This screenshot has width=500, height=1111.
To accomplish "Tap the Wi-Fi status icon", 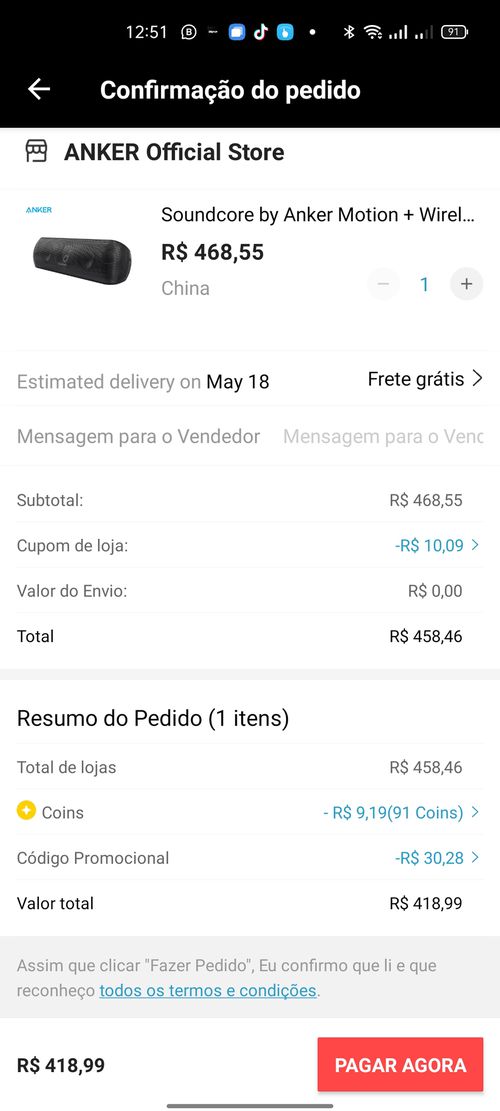I will (x=372, y=32).
